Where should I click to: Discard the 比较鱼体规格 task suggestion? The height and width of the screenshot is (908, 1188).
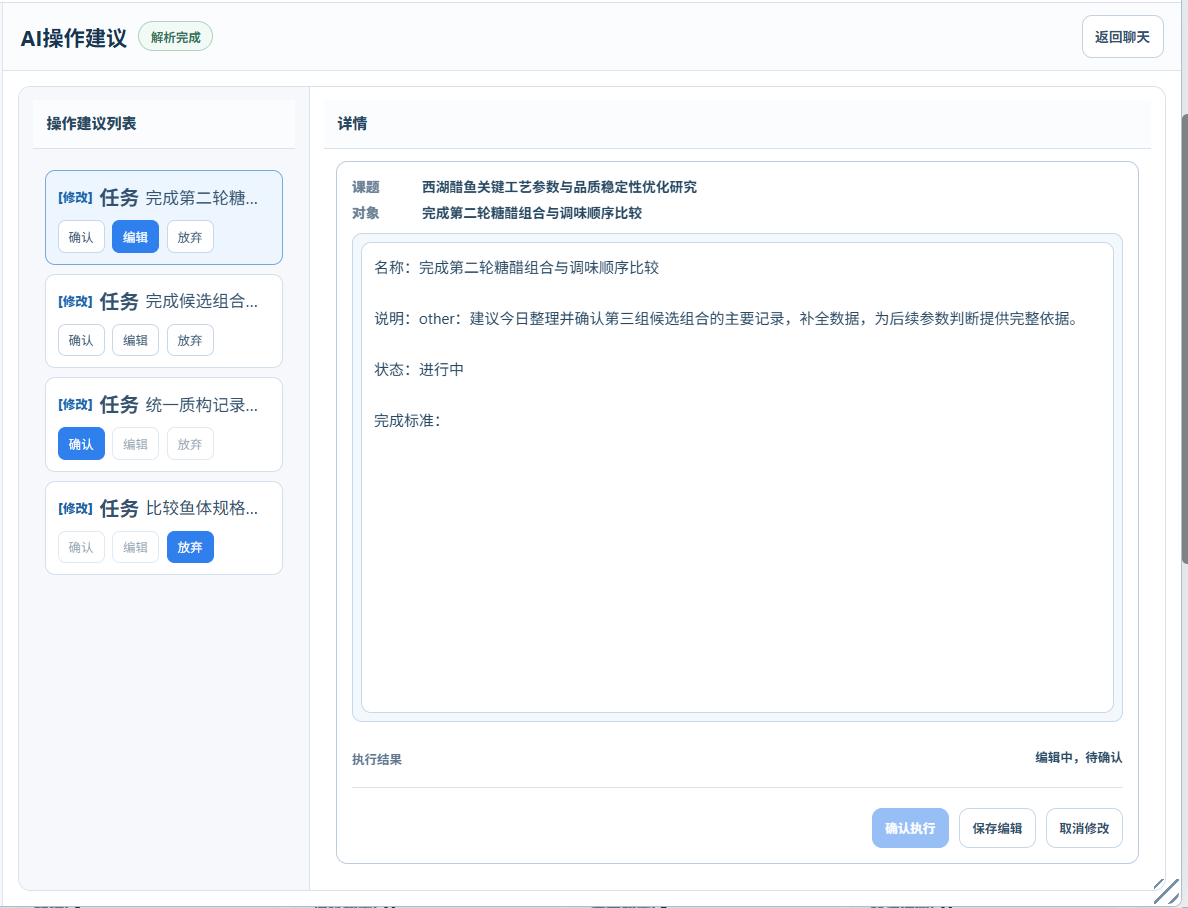coord(190,547)
